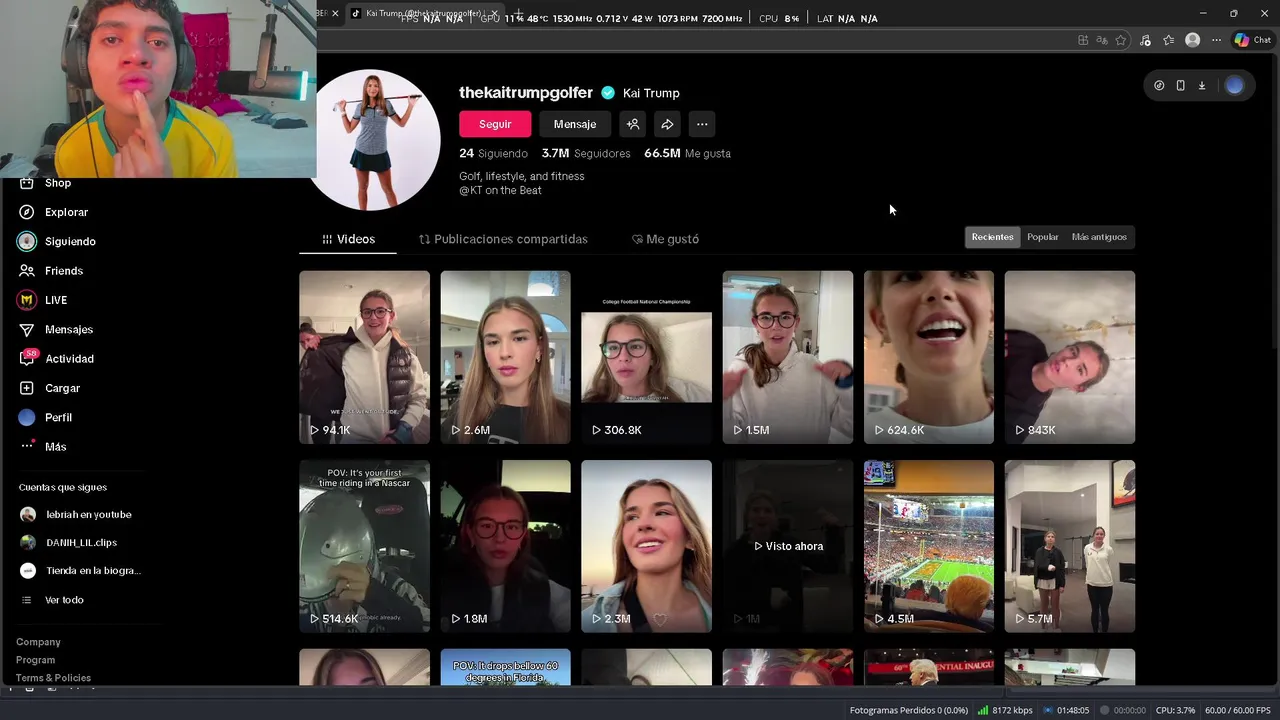Click the Cargar upload plus icon
This screenshot has width=1280, height=720.
click(27, 388)
